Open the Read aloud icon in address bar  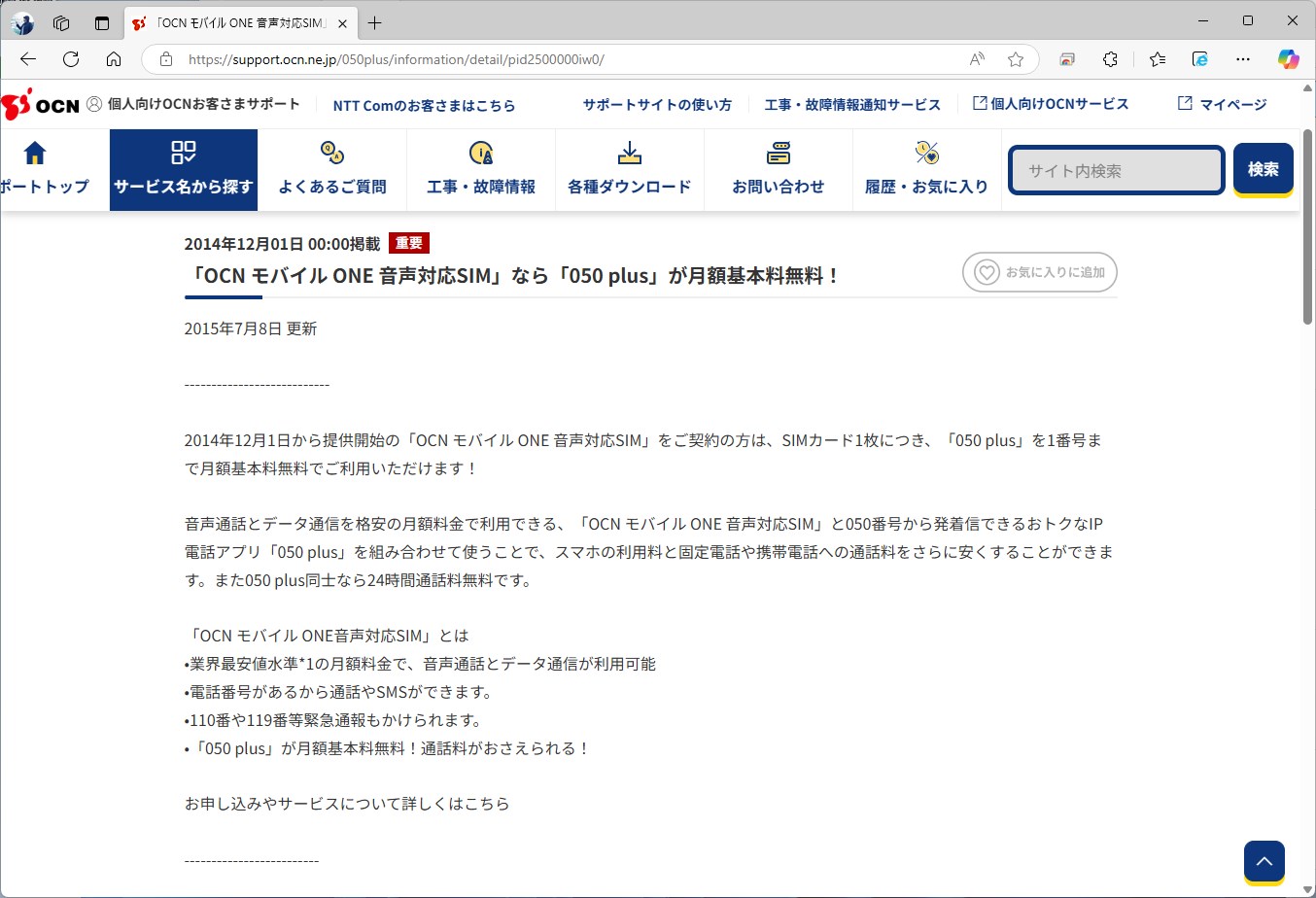click(977, 59)
